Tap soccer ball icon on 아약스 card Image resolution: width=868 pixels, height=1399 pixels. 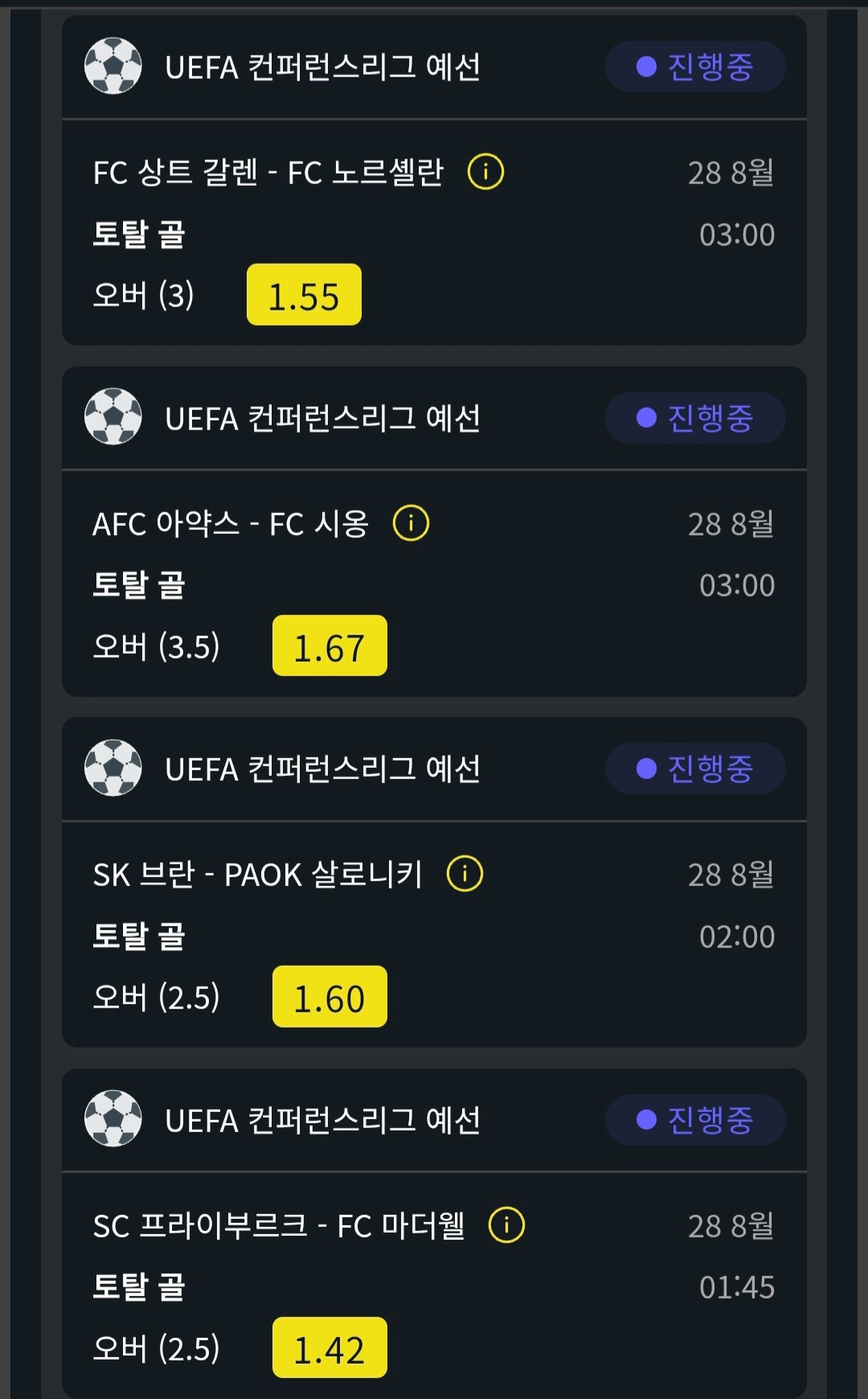[113, 417]
